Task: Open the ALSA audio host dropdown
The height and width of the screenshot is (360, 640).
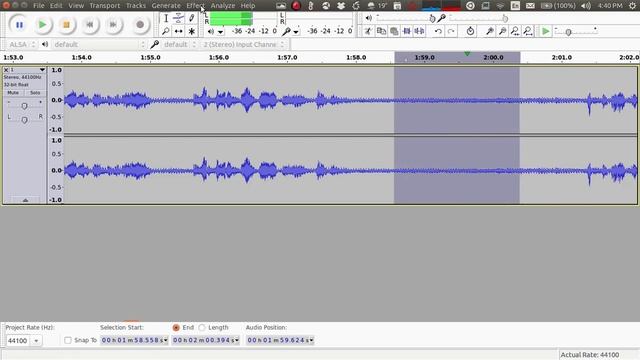Action: coord(22,44)
